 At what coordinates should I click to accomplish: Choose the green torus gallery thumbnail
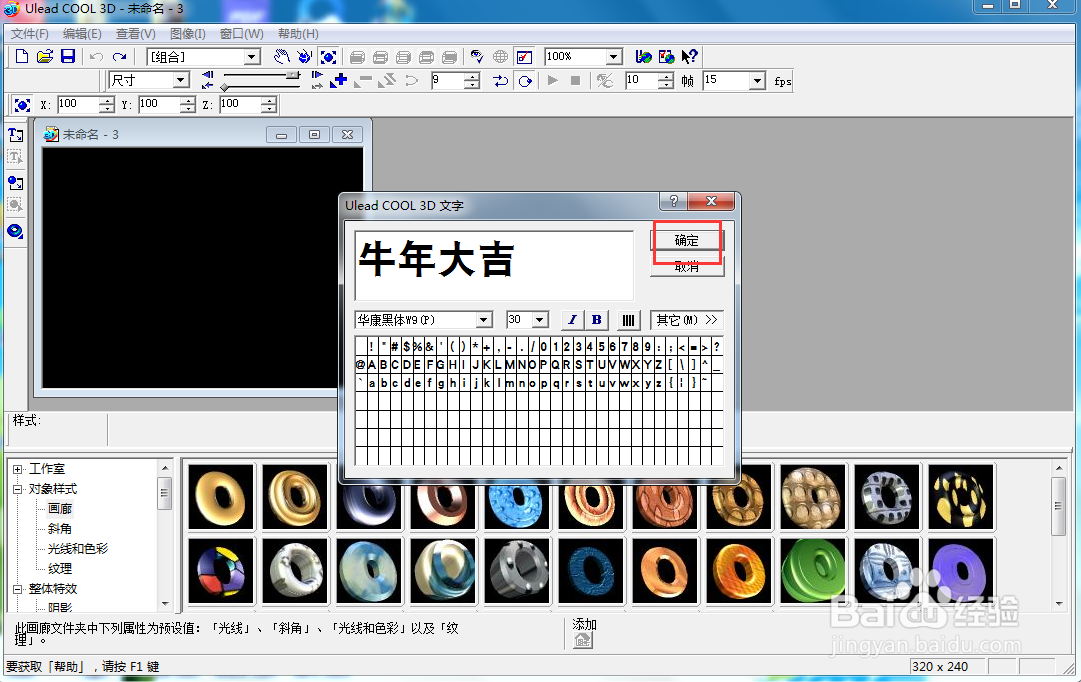(813, 571)
